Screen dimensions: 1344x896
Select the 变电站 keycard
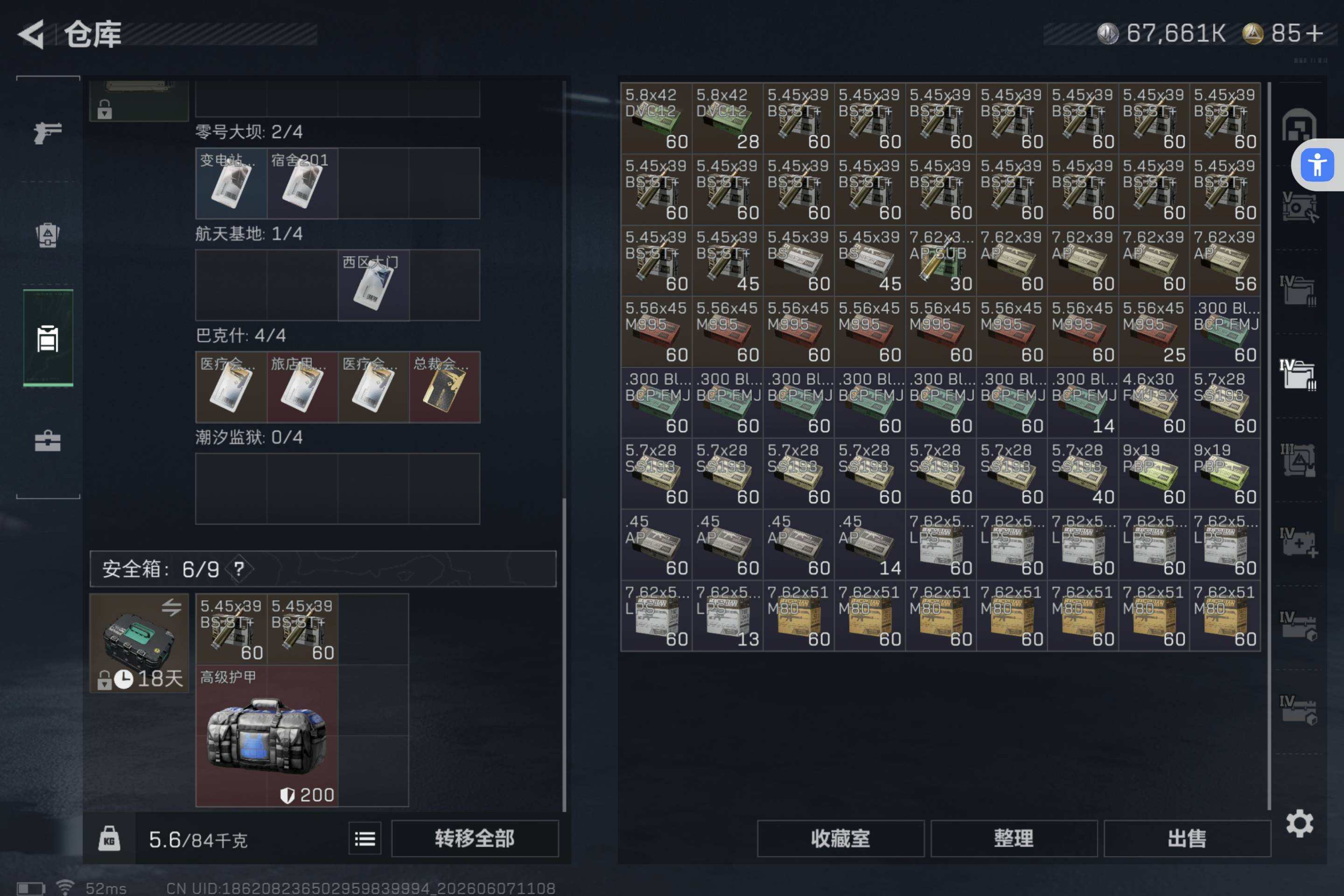231,183
